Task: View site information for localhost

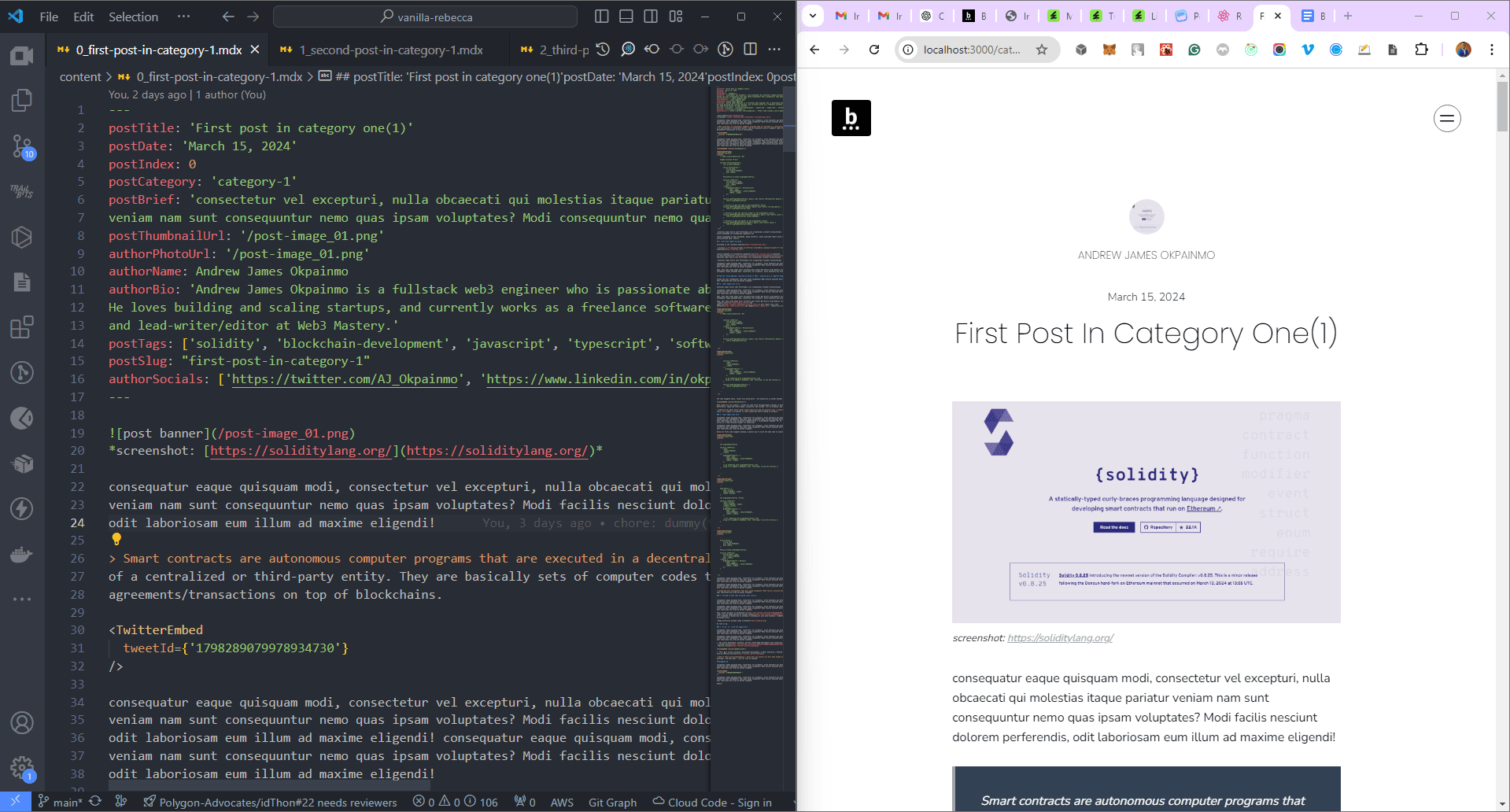Action: coord(908,50)
